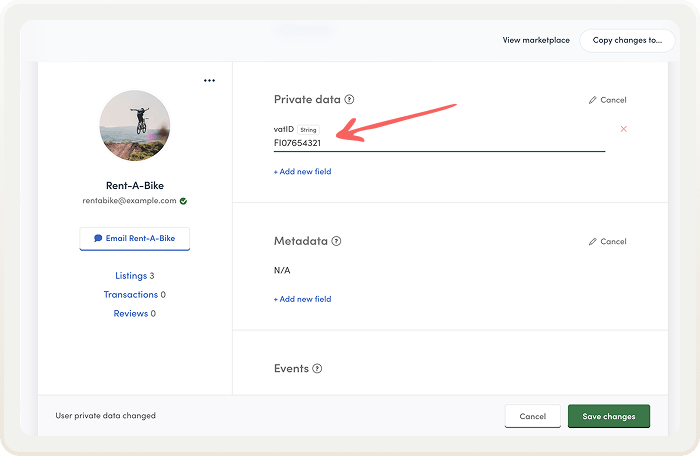Open the Reviews 0 link

[135, 314]
